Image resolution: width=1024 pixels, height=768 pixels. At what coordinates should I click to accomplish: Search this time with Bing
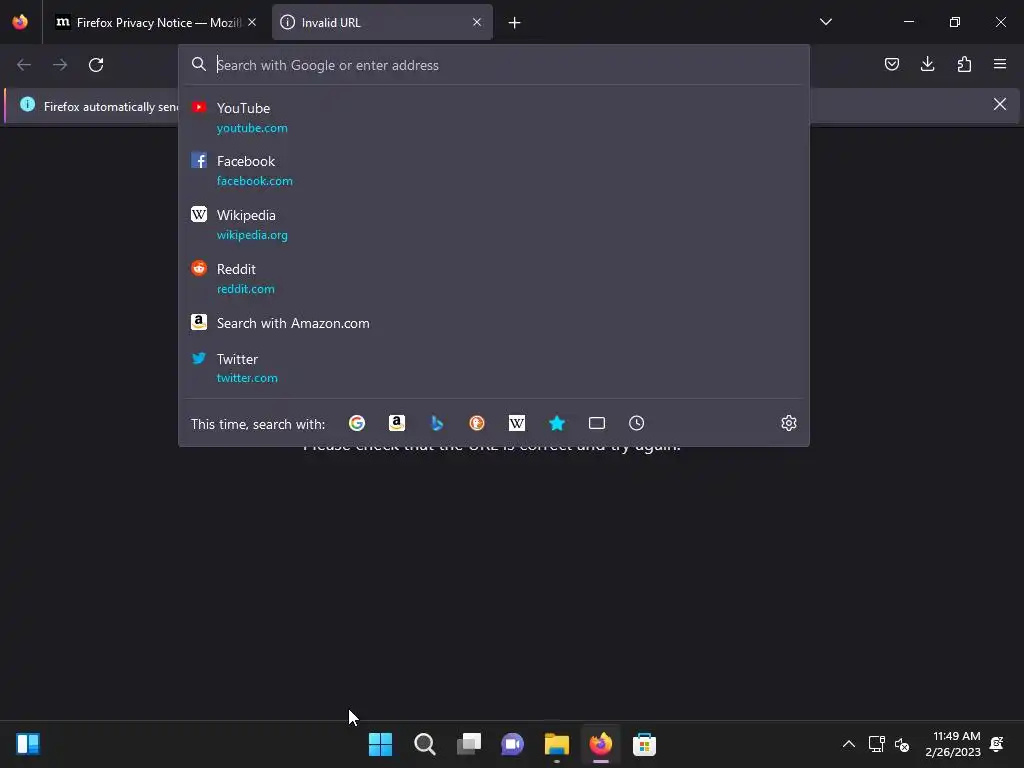point(437,423)
